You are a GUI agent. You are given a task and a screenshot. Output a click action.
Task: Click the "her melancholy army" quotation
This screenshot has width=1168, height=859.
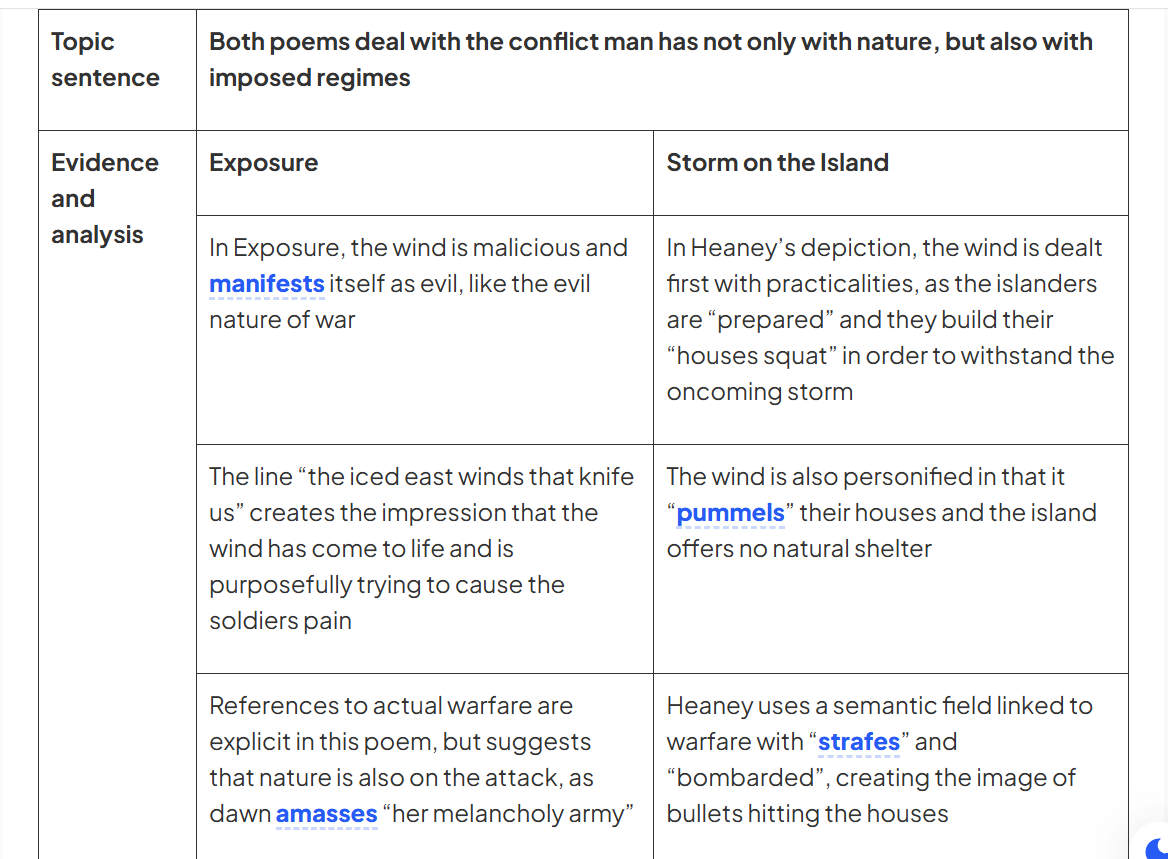(x=508, y=814)
